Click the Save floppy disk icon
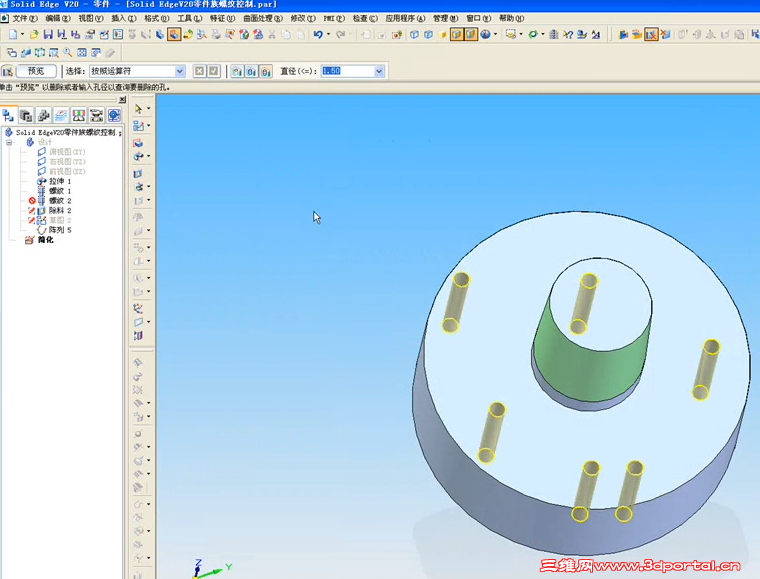The width and height of the screenshot is (760, 579). [x=48, y=34]
